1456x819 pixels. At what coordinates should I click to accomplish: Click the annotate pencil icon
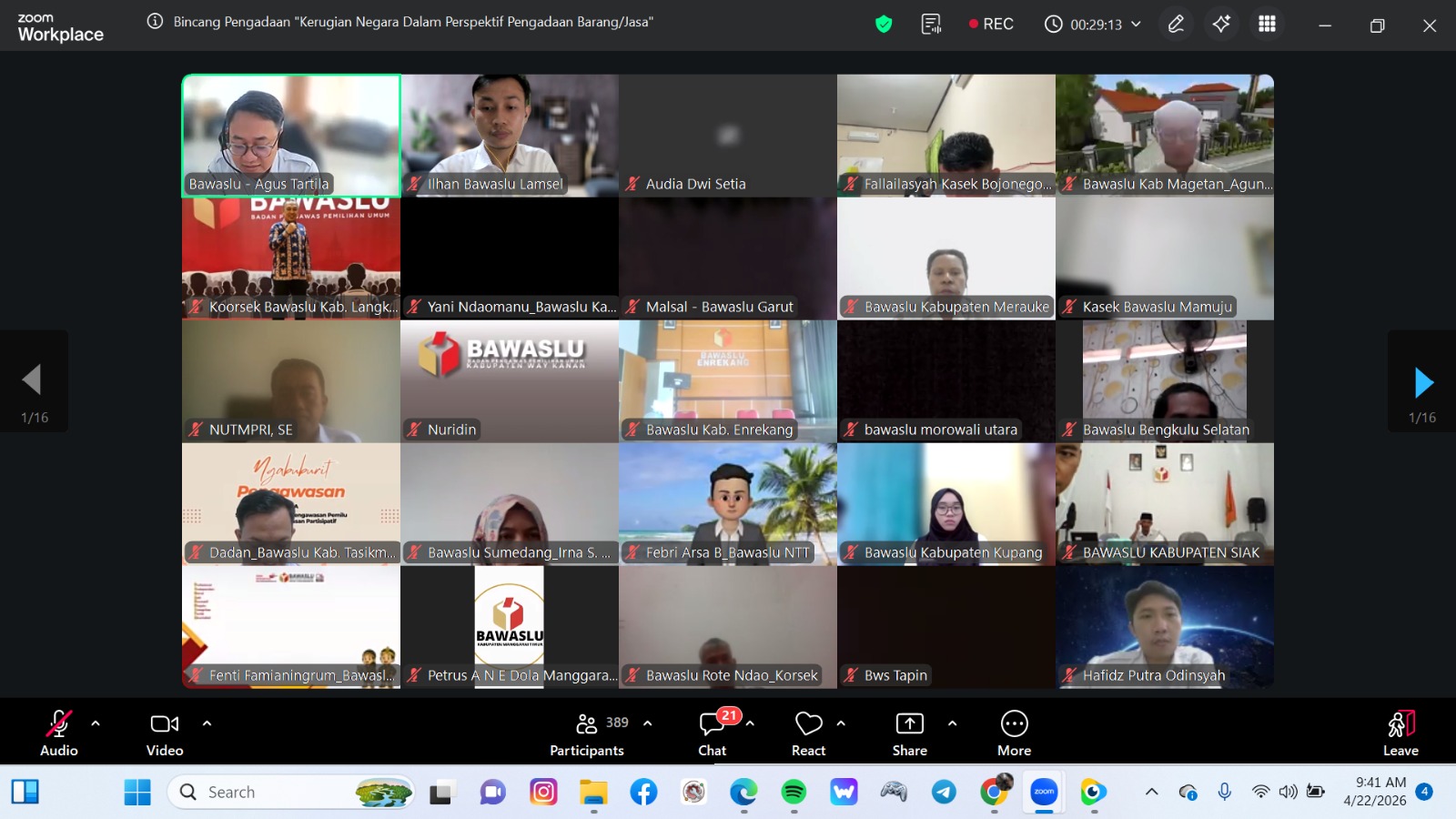click(x=1176, y=25)
